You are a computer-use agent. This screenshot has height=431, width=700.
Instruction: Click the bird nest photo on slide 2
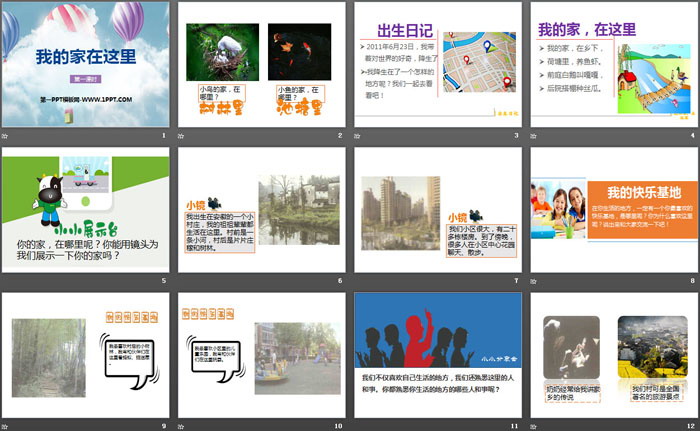point(216,51)
